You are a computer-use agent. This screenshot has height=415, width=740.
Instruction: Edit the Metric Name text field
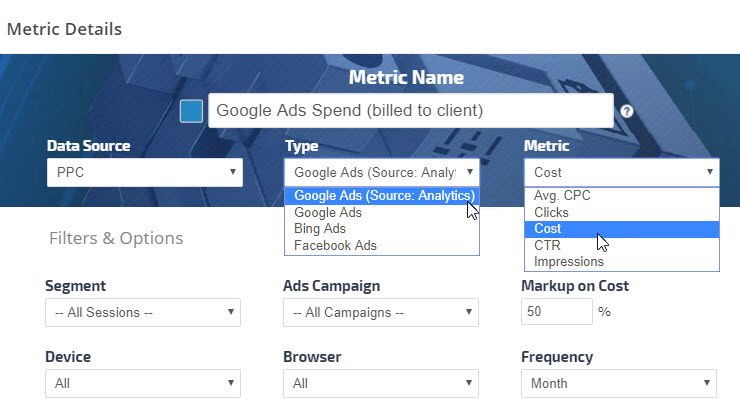(410, 111)
